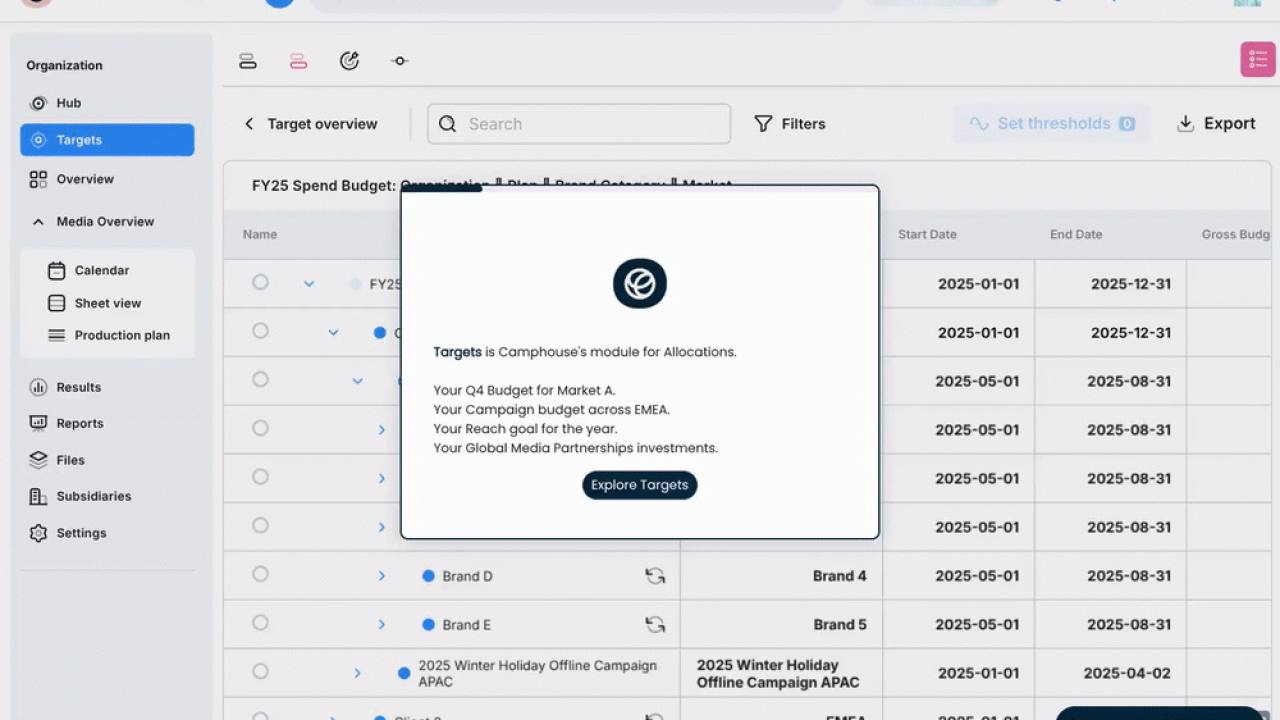Click the target-with-arrow toolbar icon
The width and height of the screenshot is (1280, 720).
click(349, 61)
